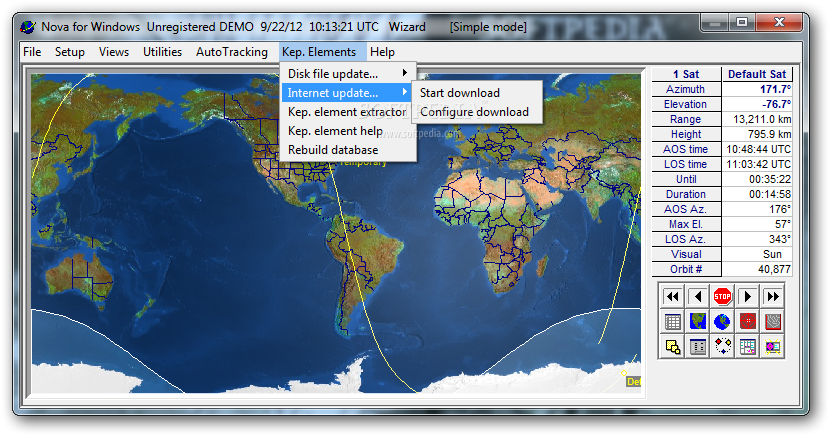The height and width of the screenshot is (436, 830).
Task: Minimize the Nova window
Action: pos(716,22)
